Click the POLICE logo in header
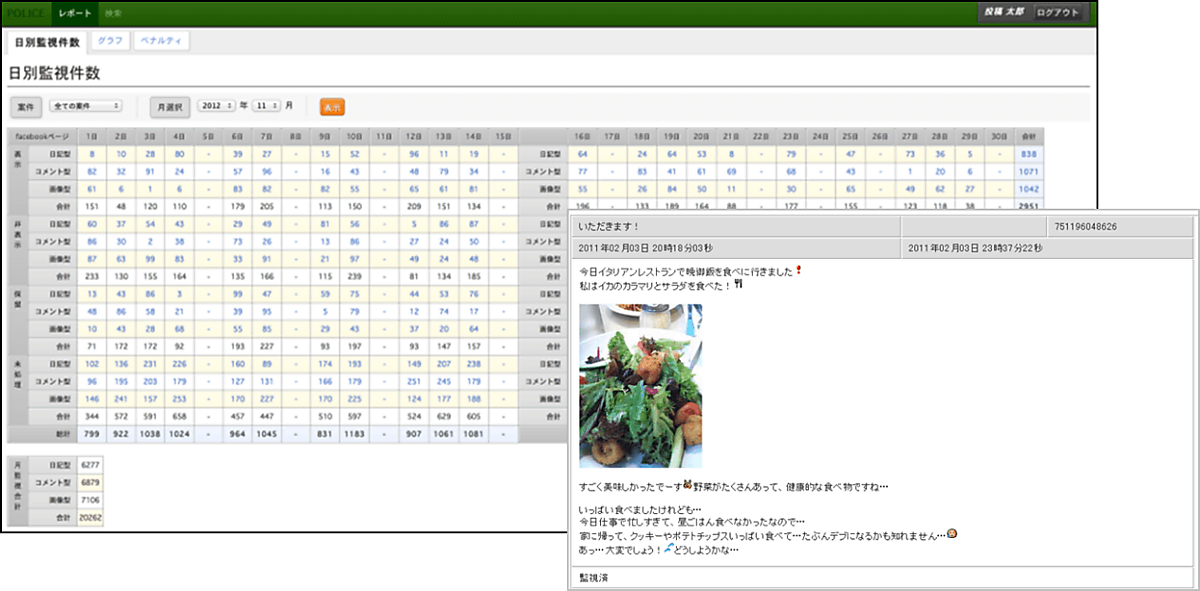Image resolution: width=1200 pixels, height=591 pixels. (x=27, y=13)
